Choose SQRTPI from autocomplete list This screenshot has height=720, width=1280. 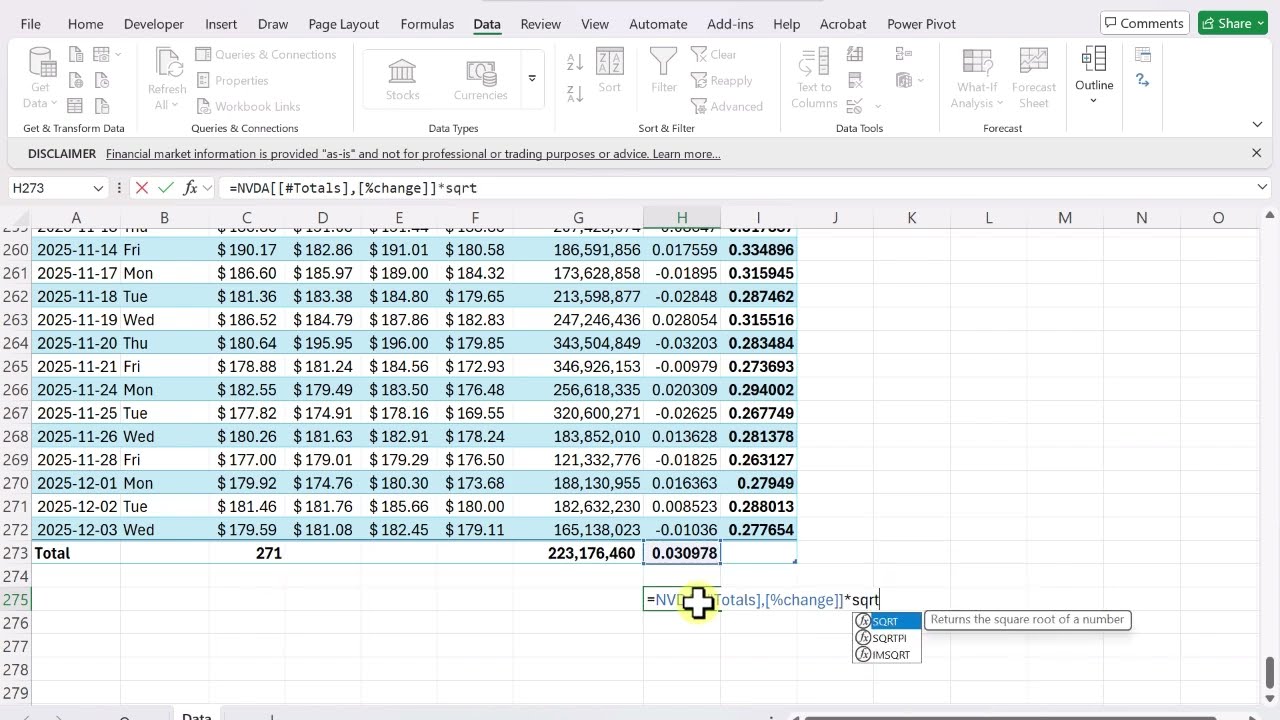[887, 638]
